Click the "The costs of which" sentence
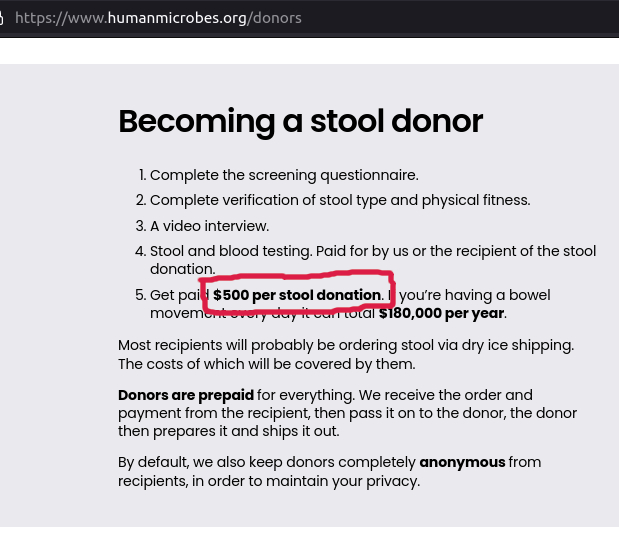The image size is (619, 547). (x=266, y=364)
